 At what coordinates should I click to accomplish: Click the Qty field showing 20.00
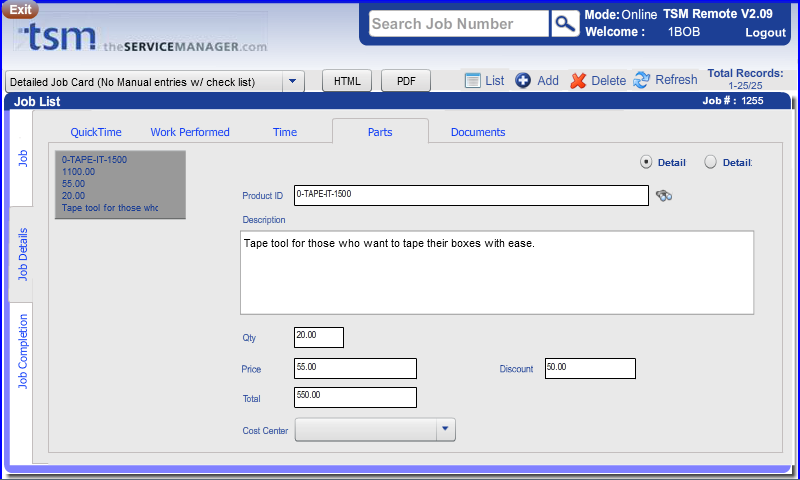click(x=319, y=338)
